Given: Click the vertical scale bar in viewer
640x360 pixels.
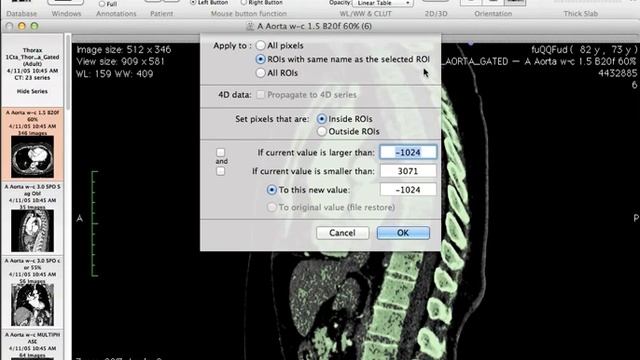Looking at the screenshot, I should 95,224.
